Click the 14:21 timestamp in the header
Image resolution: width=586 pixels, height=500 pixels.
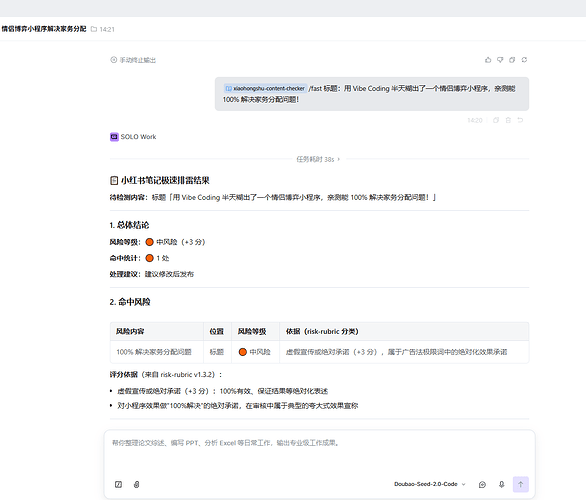tap(107, 29)
